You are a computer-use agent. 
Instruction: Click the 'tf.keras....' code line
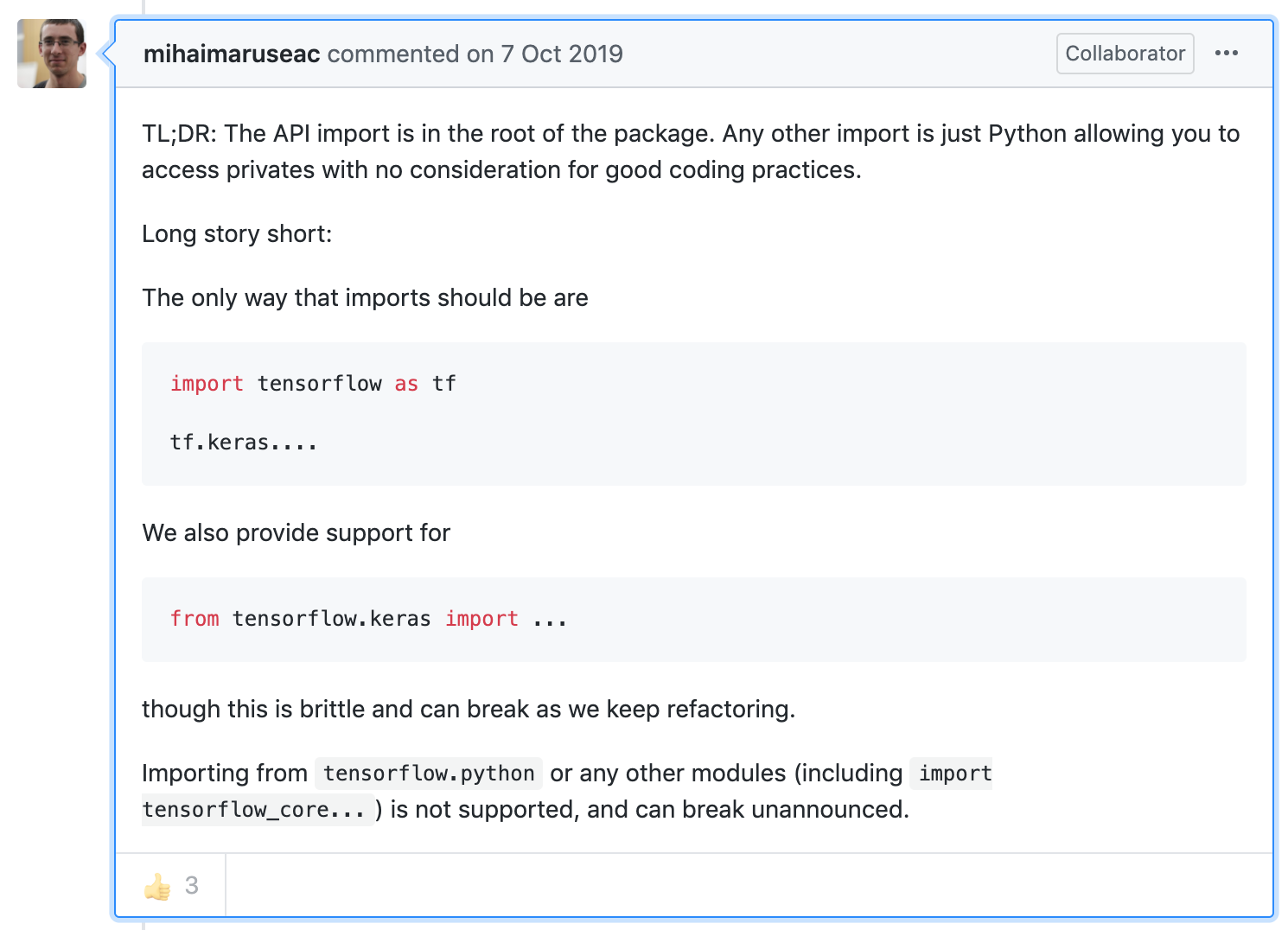pos(244,443)
